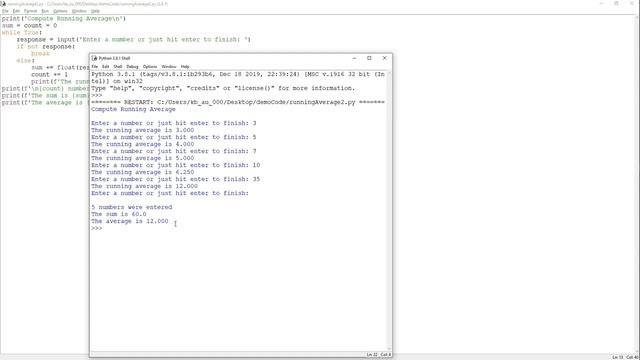Click 'The running average is 6.250' line
Viewport: 640px width, 360px height.
click(142, 172)
